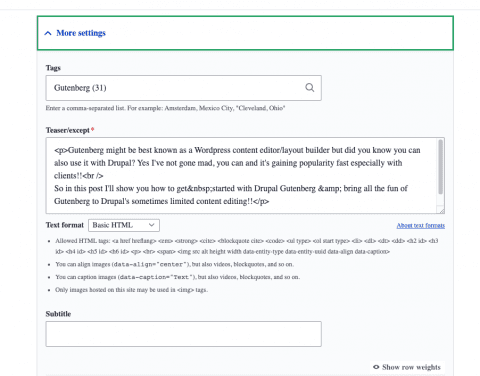Click the 'Only images hosted on this site' hint
This screenshot has height=376, width=480.
131,290
